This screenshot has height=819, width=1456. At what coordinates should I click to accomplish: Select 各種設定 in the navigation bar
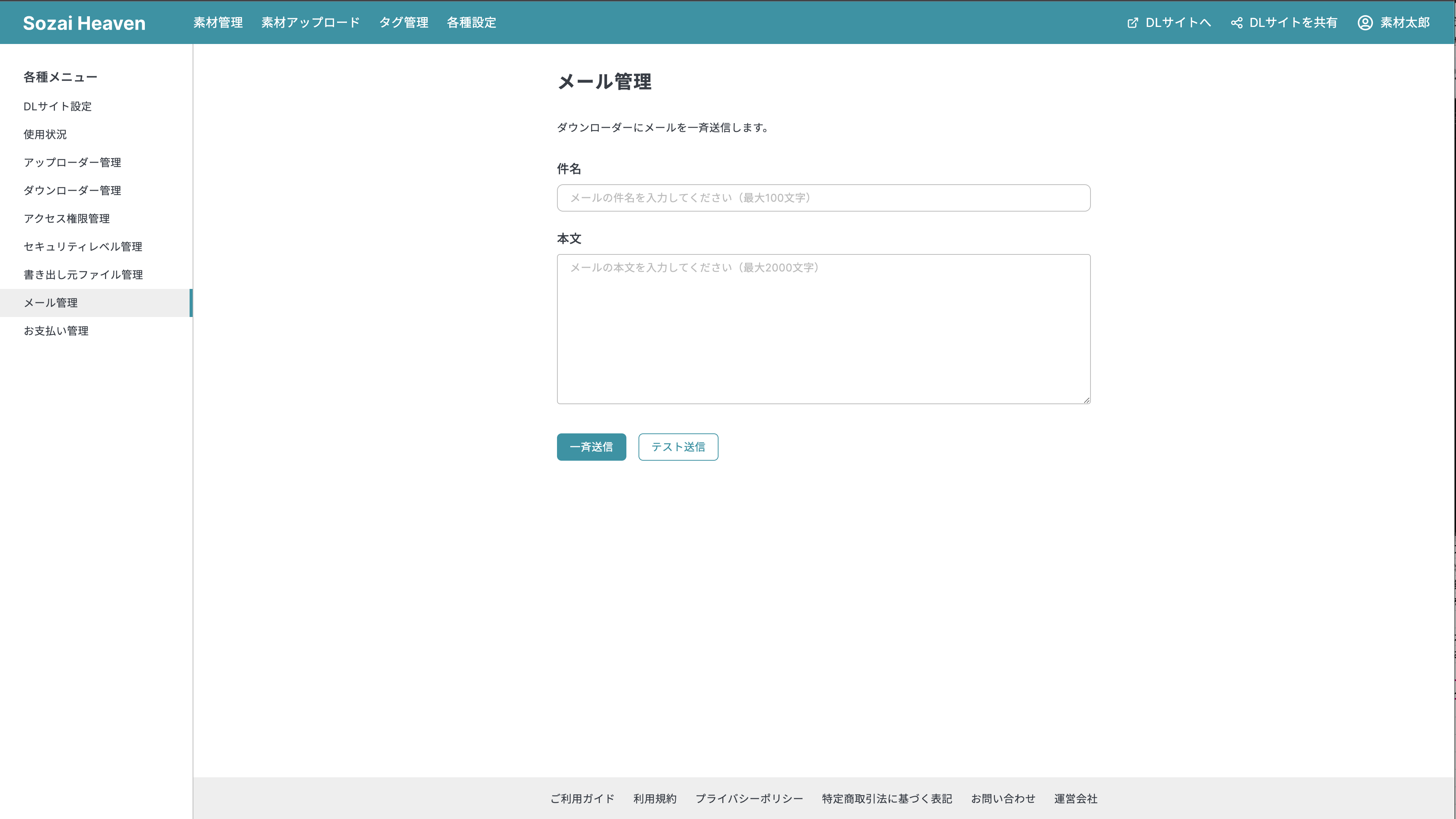[x=471, y=23]
